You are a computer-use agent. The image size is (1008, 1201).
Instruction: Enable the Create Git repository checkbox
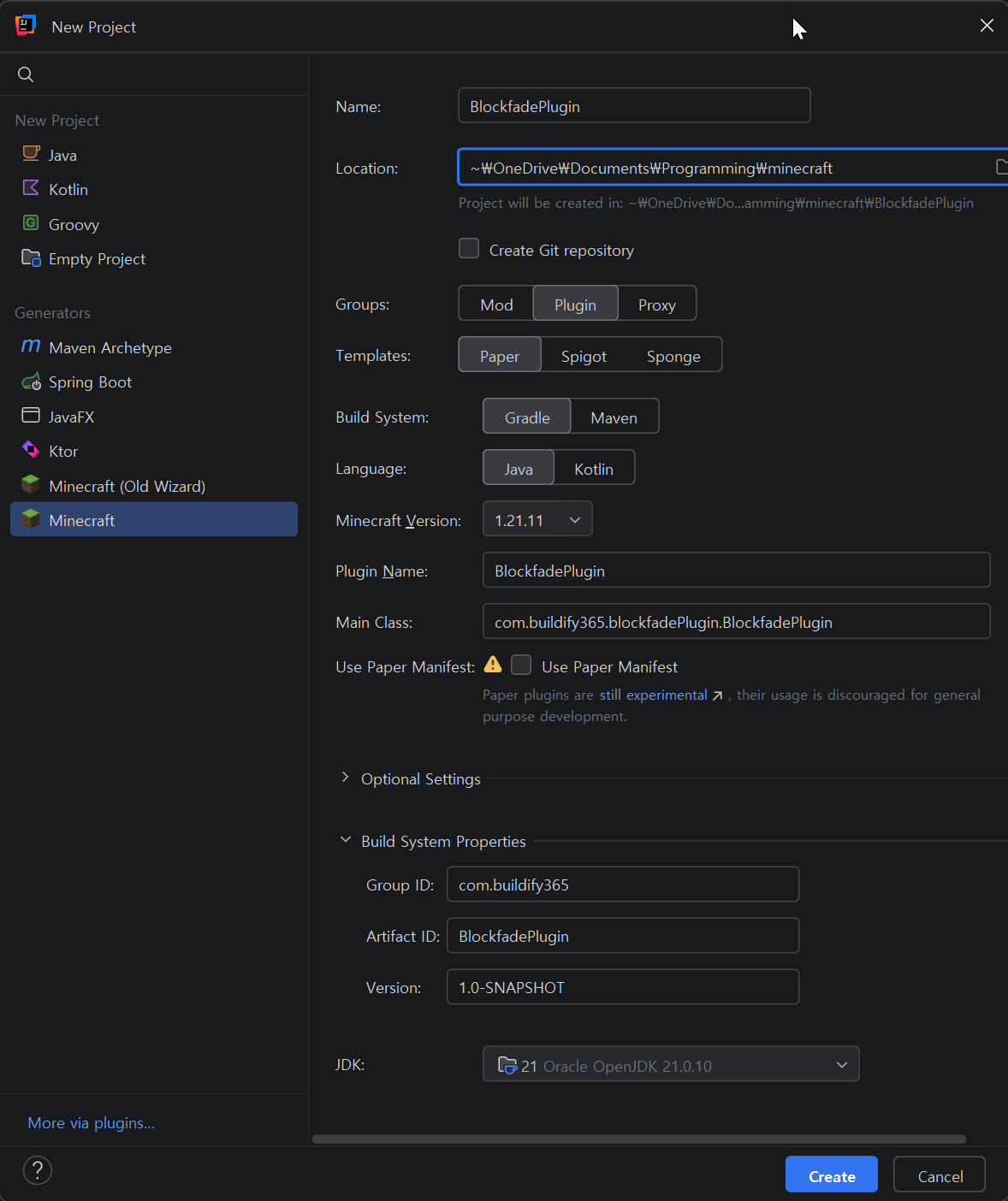pos(469,248)
